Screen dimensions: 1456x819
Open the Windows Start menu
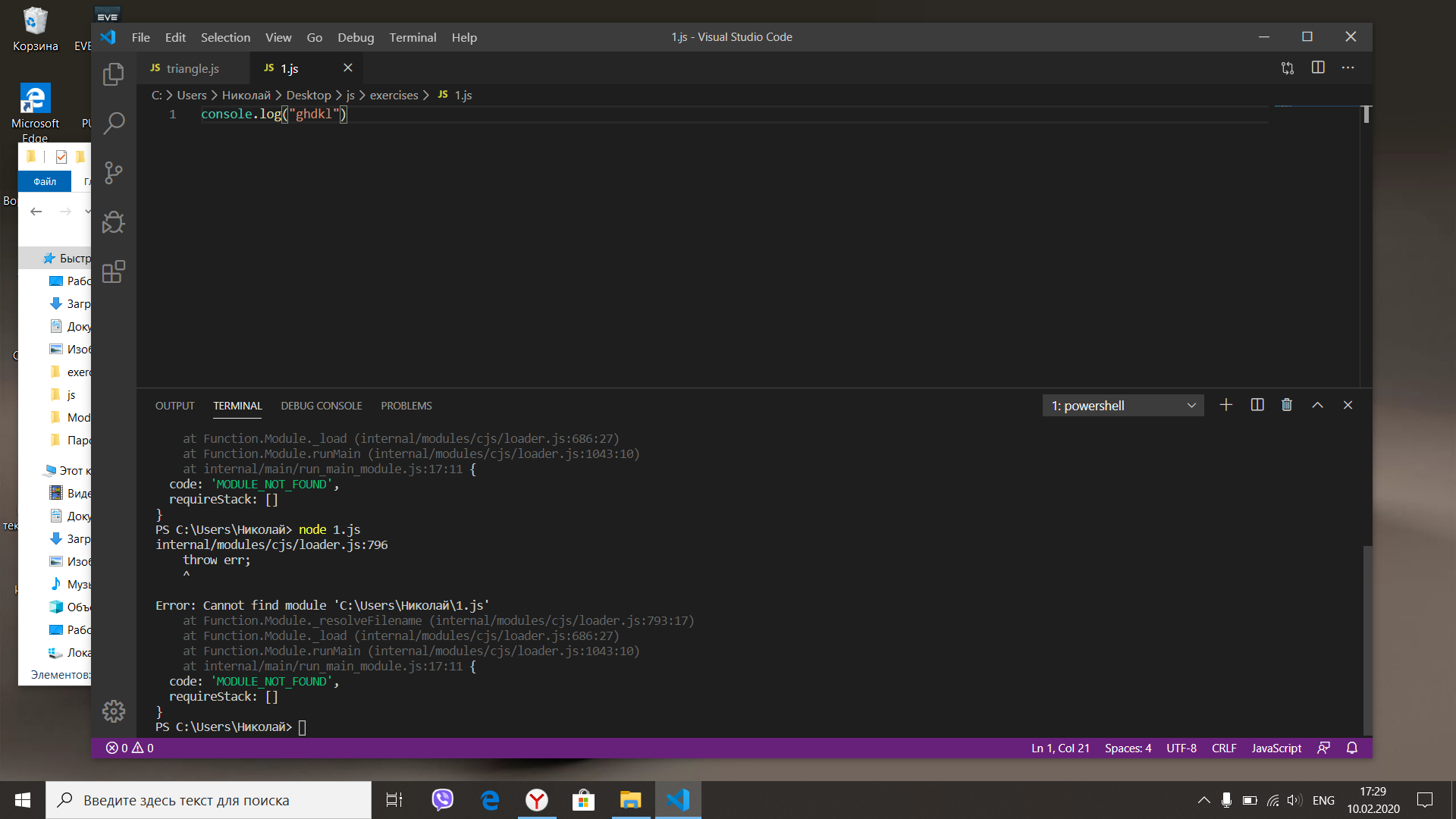coord(23,800)
